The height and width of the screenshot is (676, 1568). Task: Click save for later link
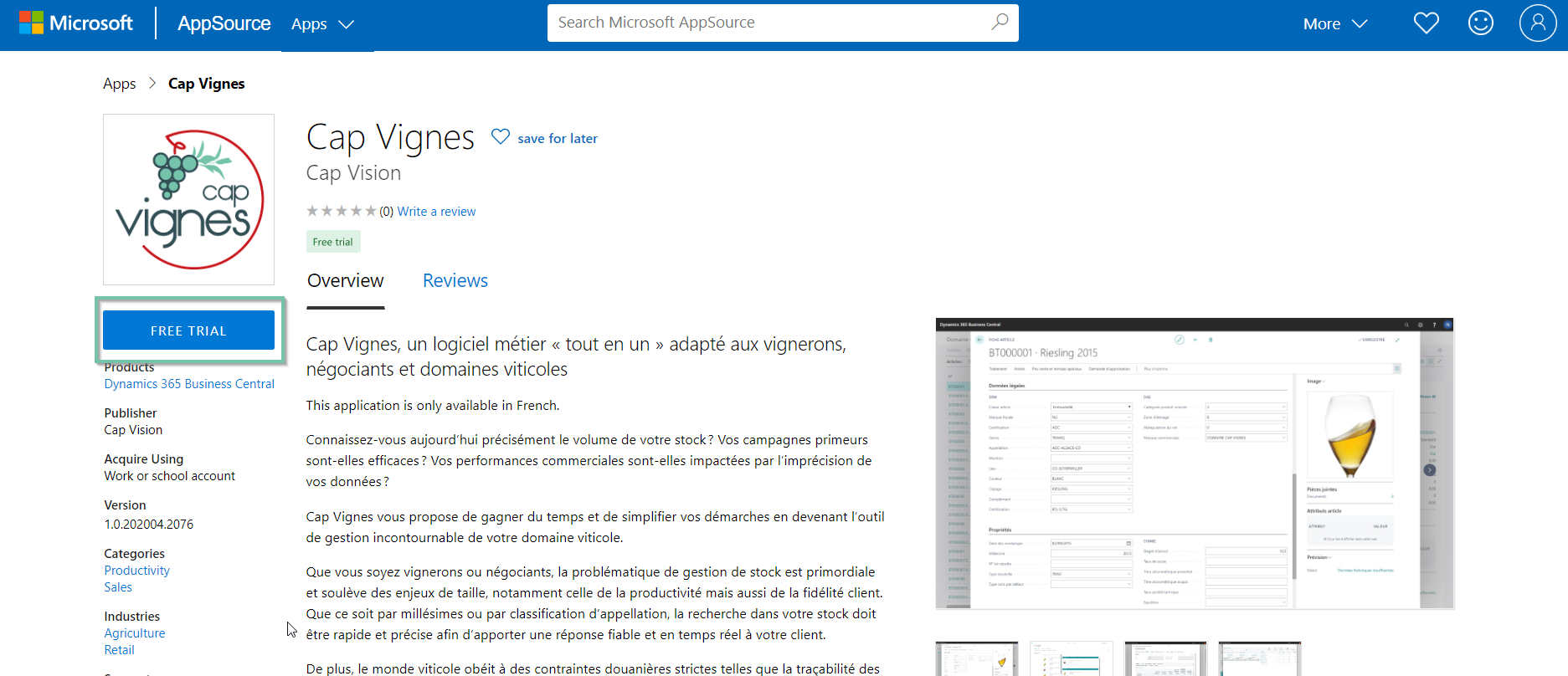558,139
